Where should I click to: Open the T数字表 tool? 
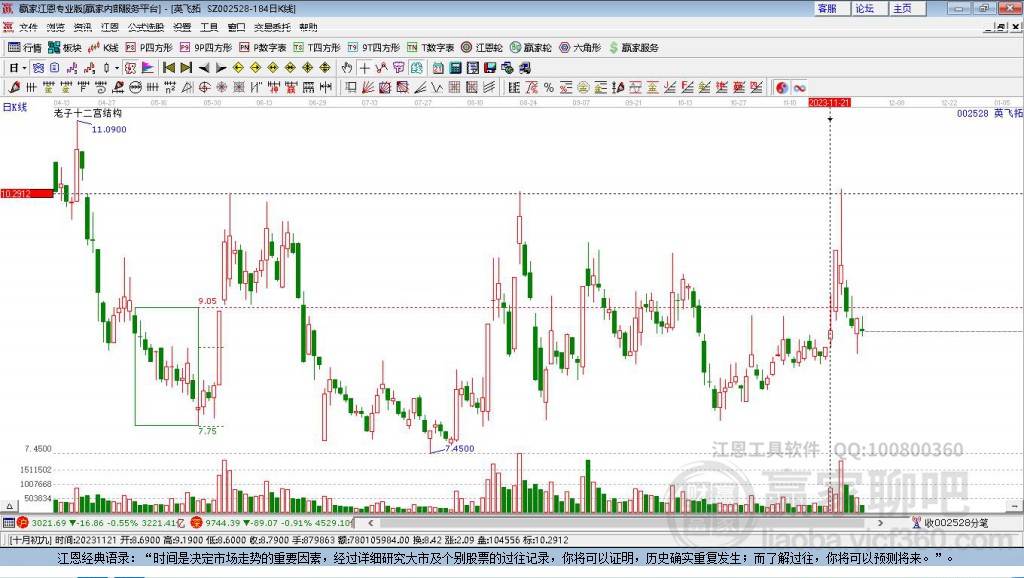tap(430, 48)
